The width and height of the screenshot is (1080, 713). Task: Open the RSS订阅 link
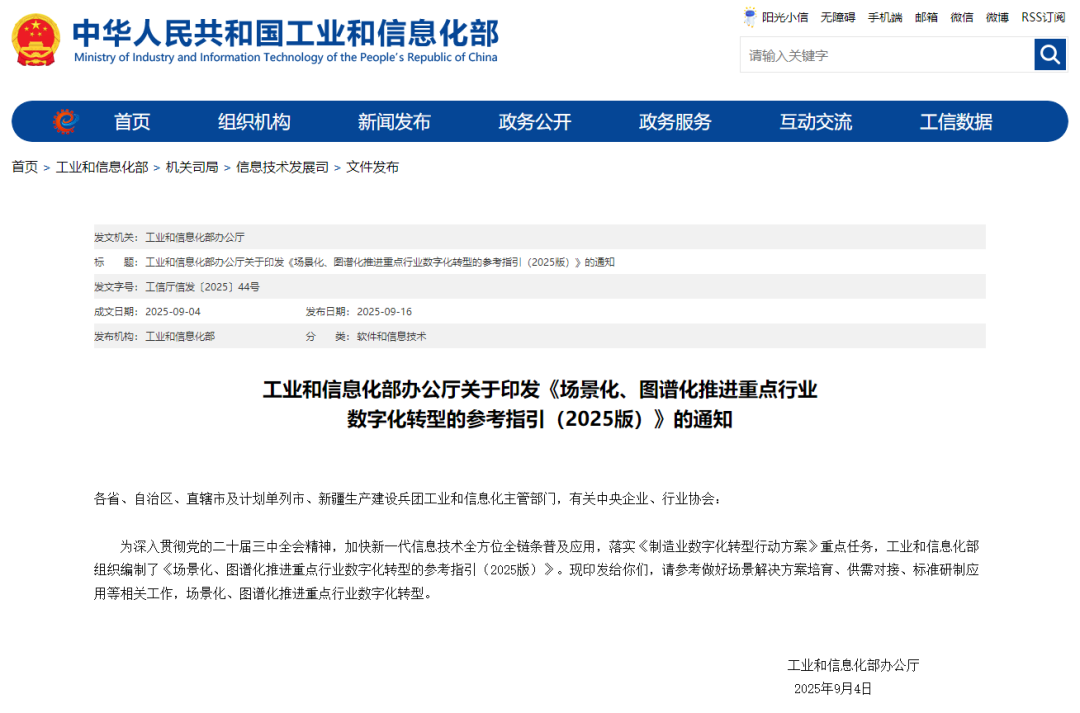point(1043,17)
